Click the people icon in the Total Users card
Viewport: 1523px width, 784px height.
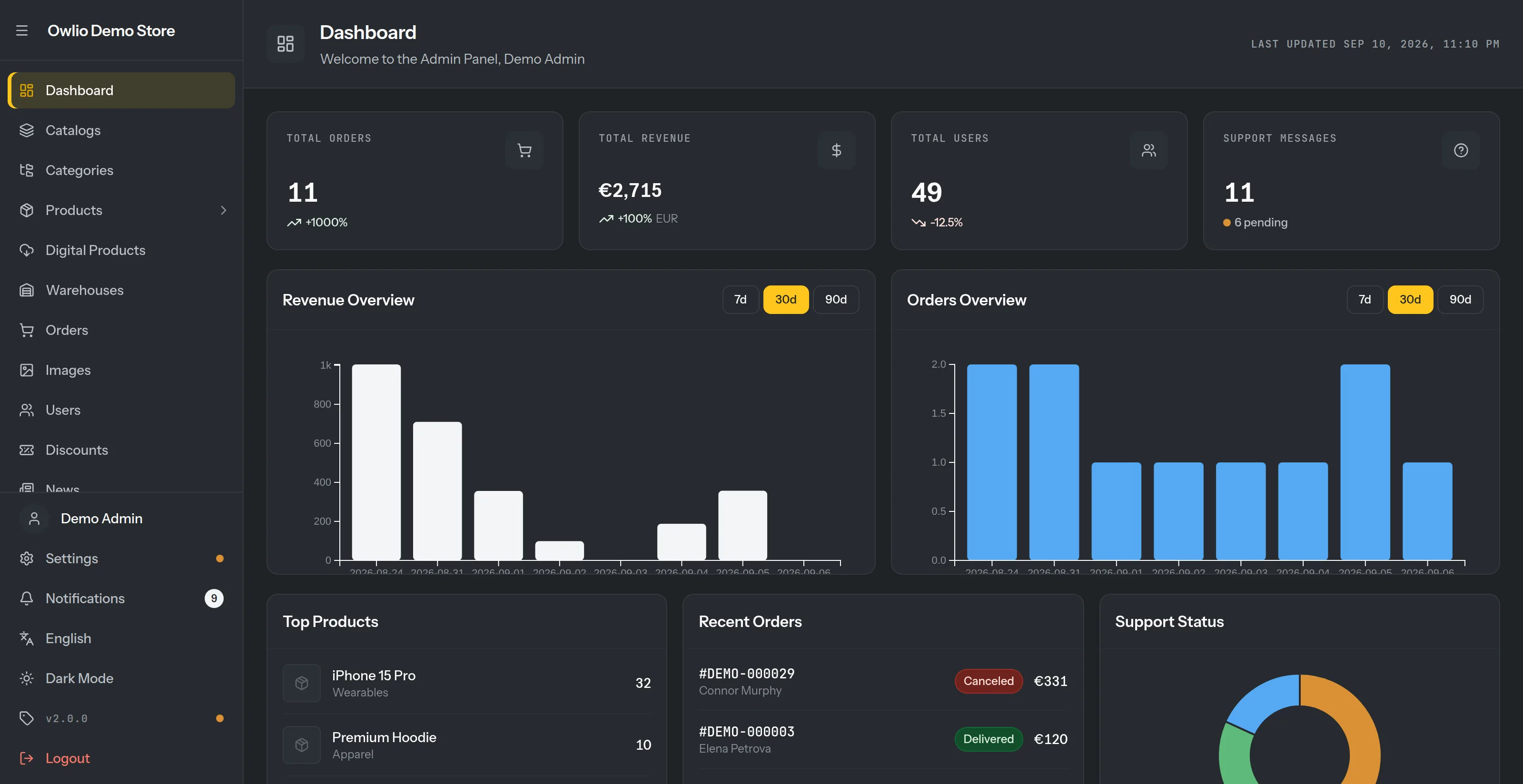[x=1149, y=151]
